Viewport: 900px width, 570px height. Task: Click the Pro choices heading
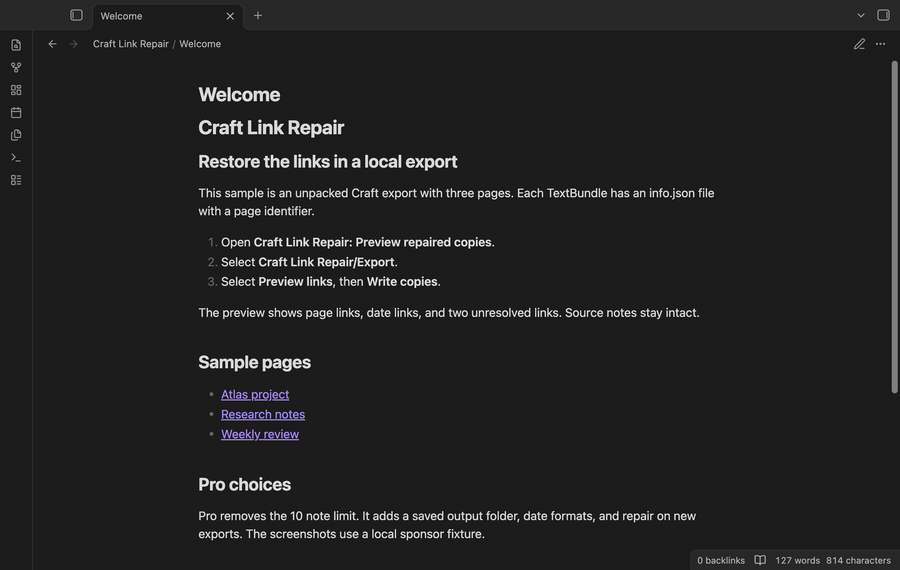tap(245, 484)
